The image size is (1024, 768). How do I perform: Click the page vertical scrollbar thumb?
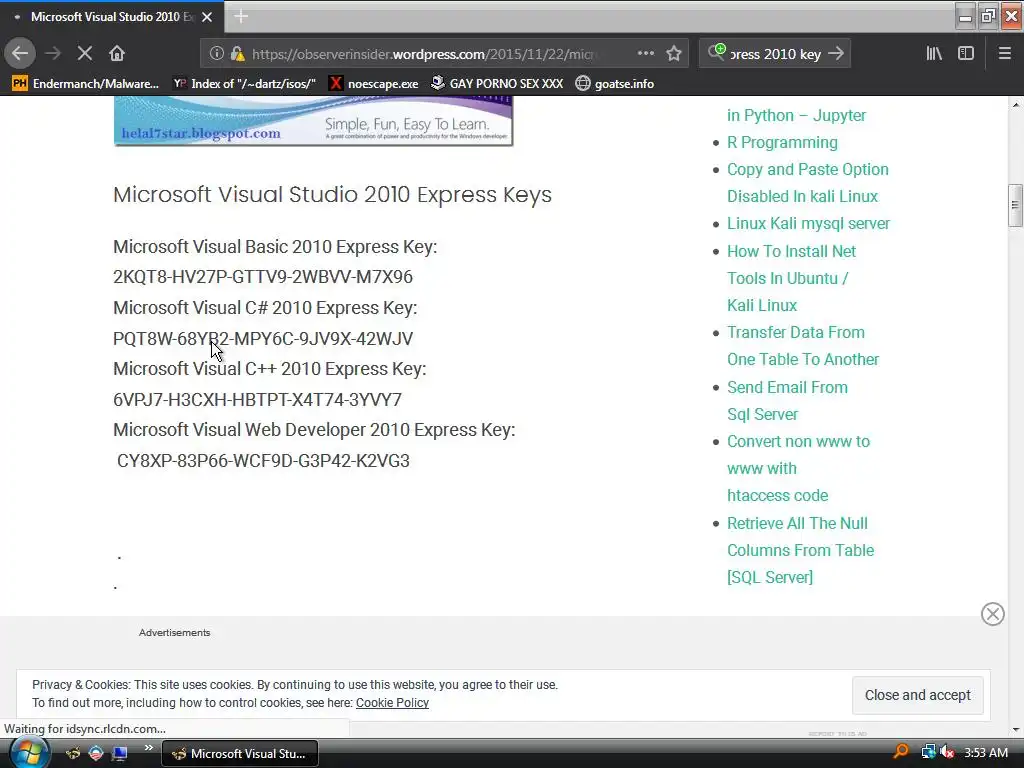pyautogui.click(x=1015, y=206)
